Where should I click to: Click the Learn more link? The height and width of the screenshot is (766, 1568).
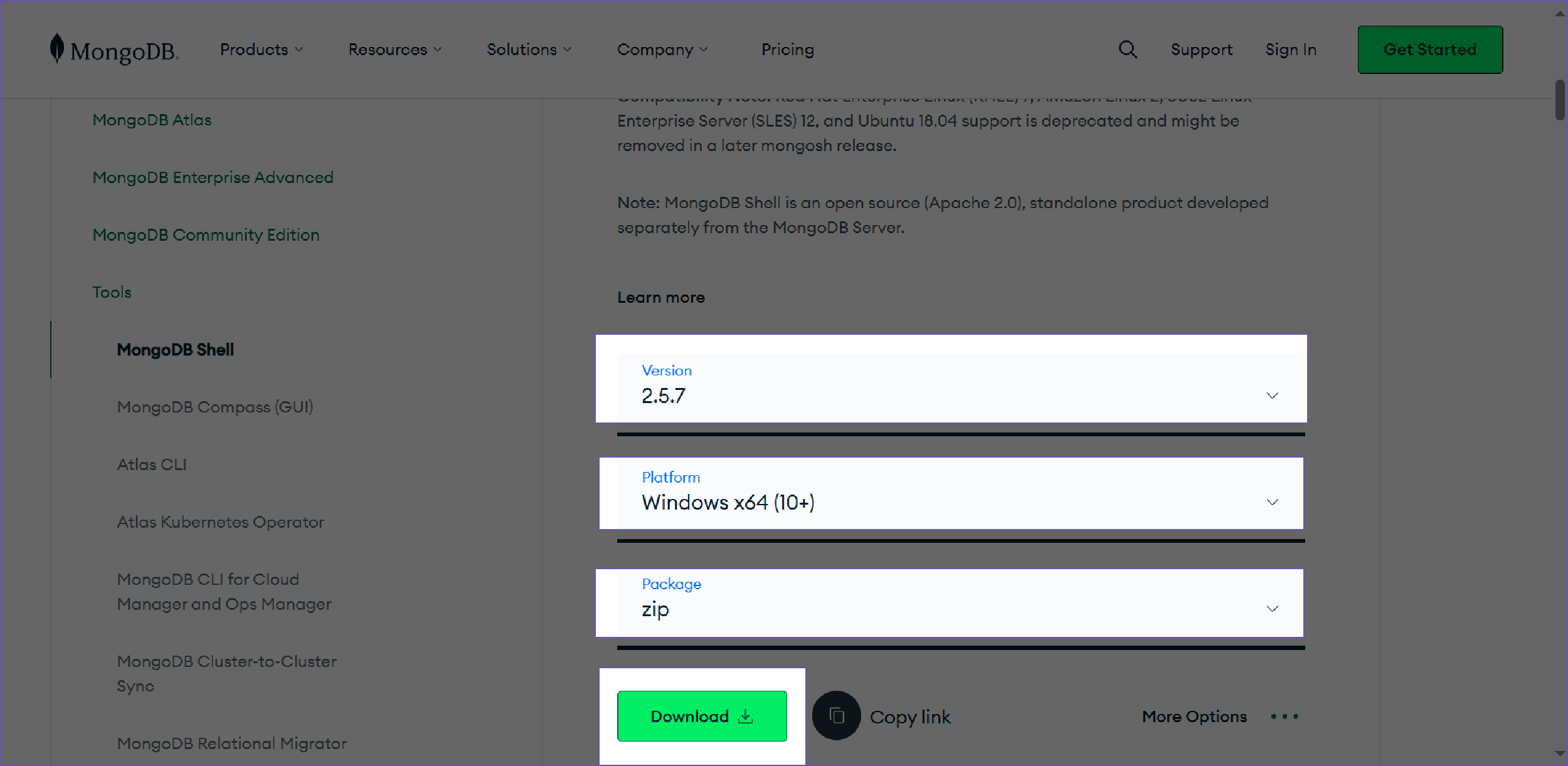coord(661,298)
